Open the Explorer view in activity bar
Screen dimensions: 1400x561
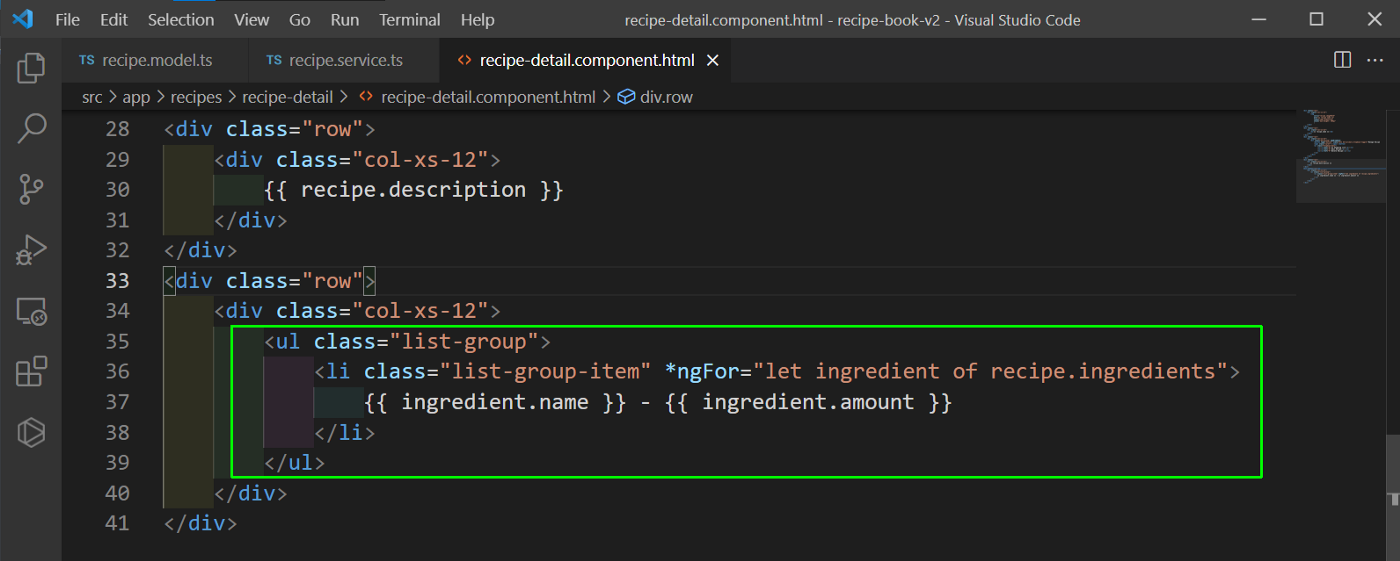click(x=31, y=68)
